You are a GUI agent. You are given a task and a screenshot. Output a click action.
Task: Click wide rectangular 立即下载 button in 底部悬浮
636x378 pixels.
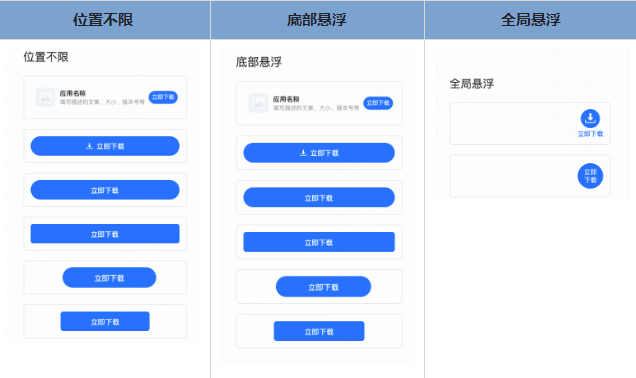coord(319,242)
